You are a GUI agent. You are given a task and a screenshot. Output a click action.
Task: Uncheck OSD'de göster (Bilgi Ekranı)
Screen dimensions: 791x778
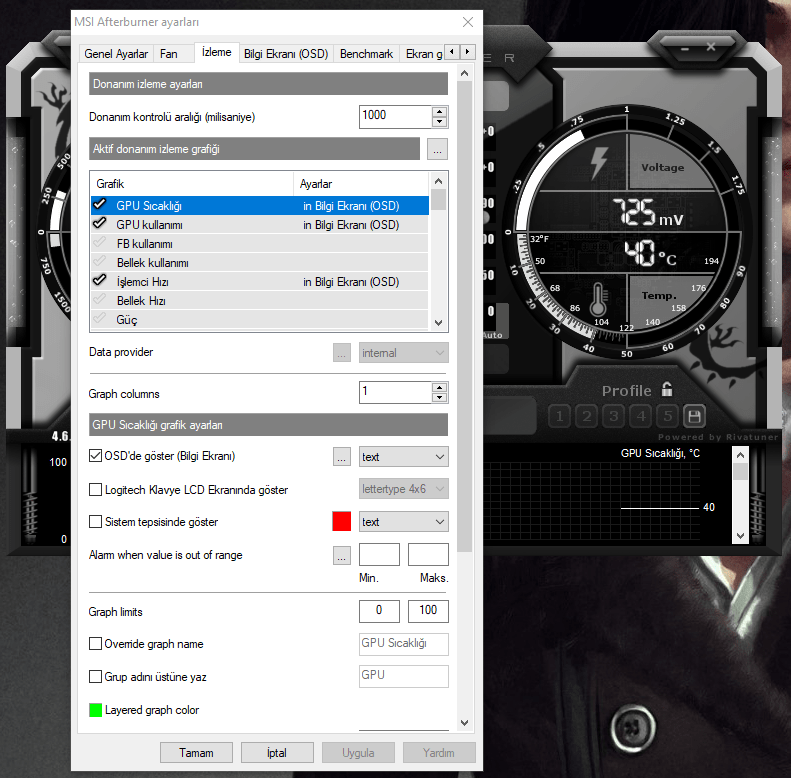tap(95, 456)
